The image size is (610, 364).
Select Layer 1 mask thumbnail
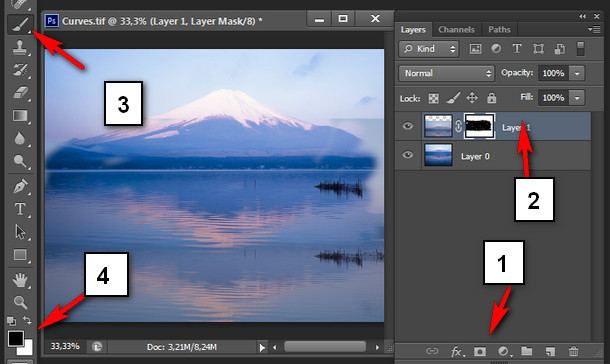click(x=480, y=126)
